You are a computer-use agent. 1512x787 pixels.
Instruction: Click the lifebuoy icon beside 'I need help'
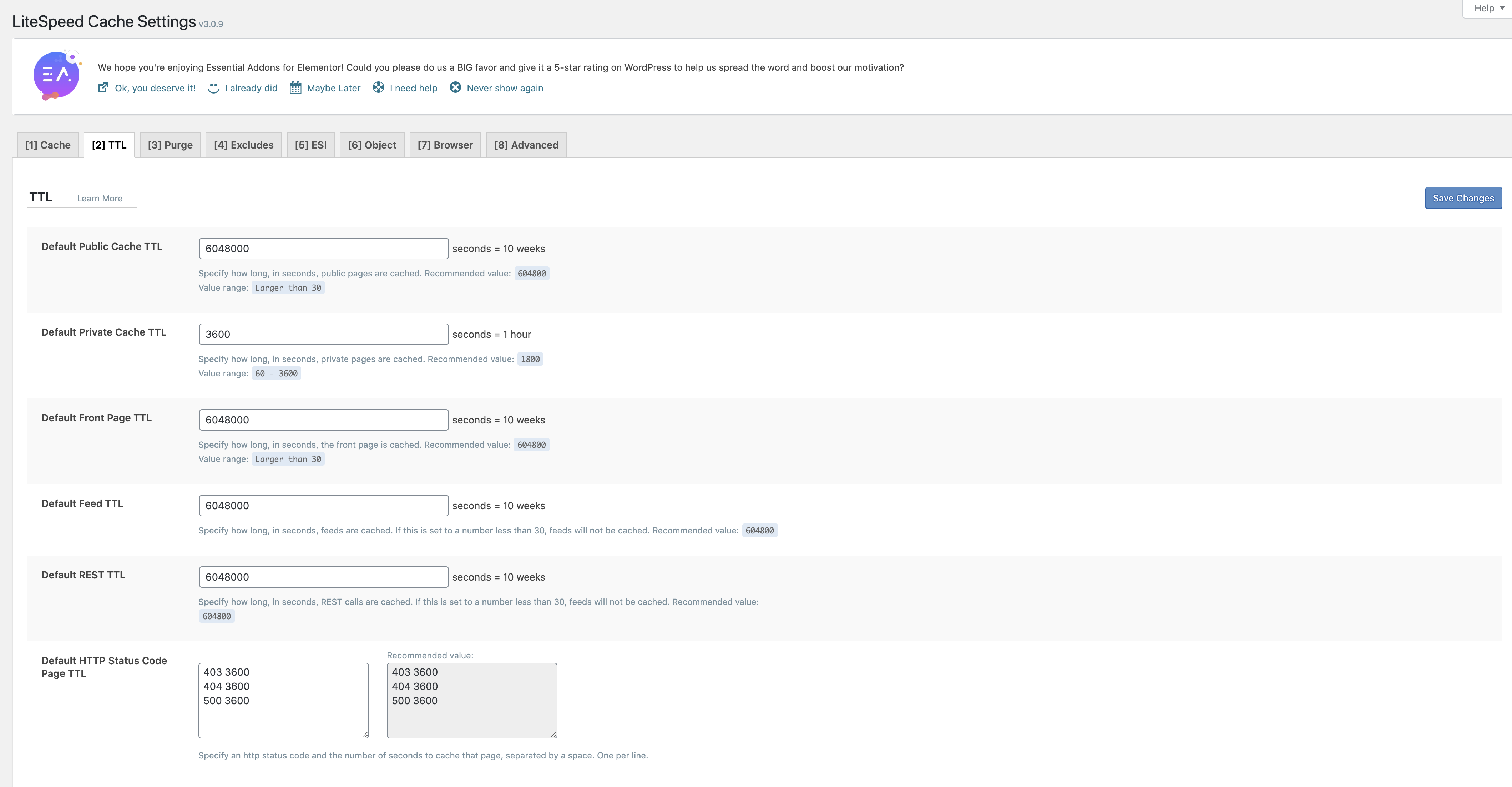pos(379,87)
